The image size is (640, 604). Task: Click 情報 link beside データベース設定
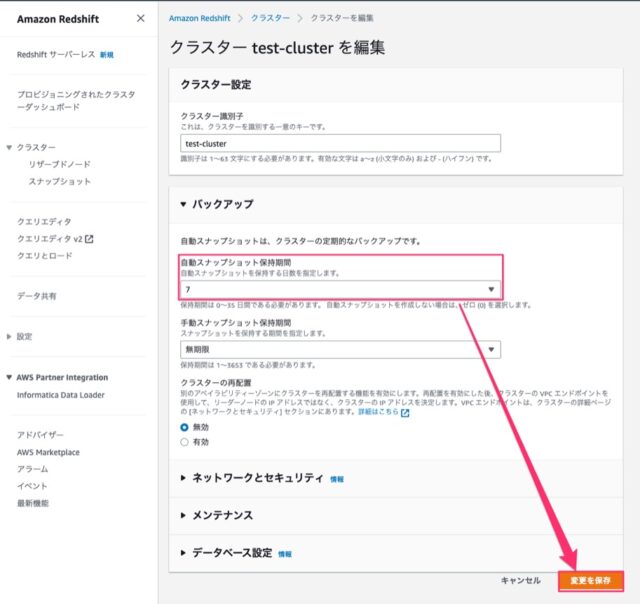pos(285,554)
